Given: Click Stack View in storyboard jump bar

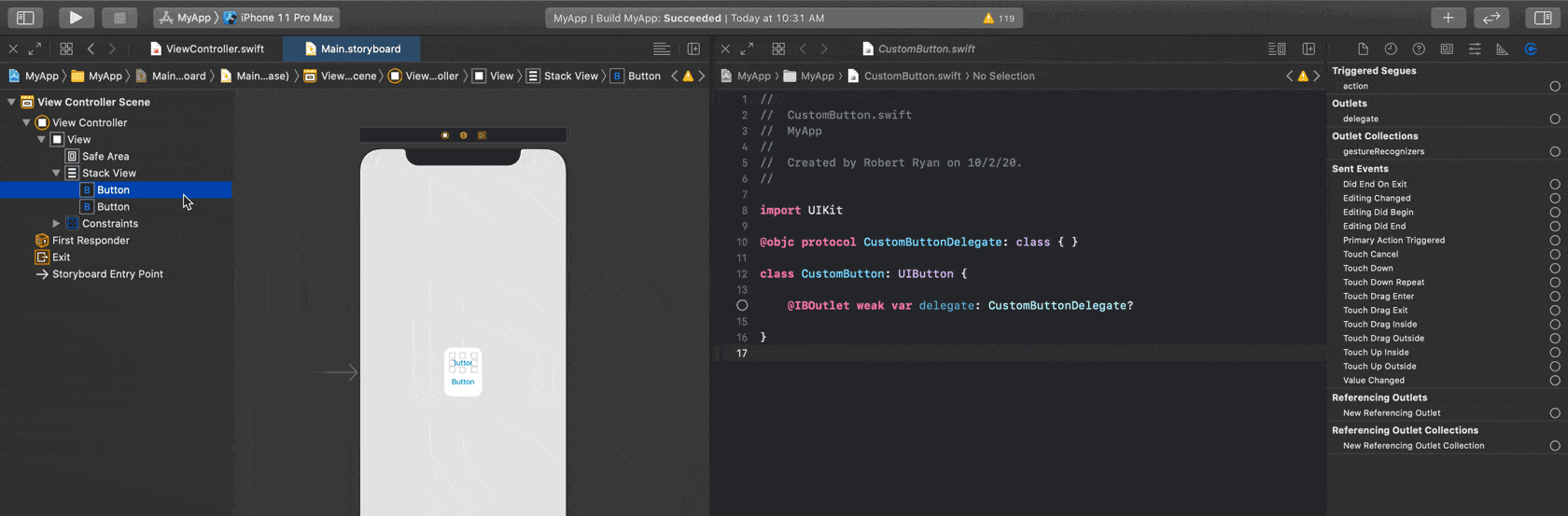Looking at the screenshot, I should 562,76.
